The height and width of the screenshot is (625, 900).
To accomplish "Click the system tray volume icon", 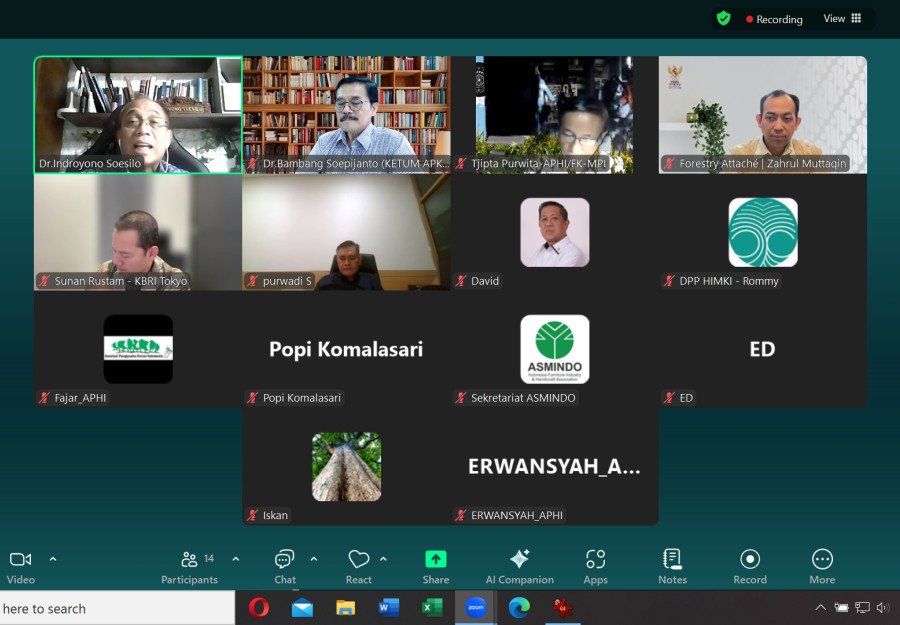I will (x=882, y=608).
